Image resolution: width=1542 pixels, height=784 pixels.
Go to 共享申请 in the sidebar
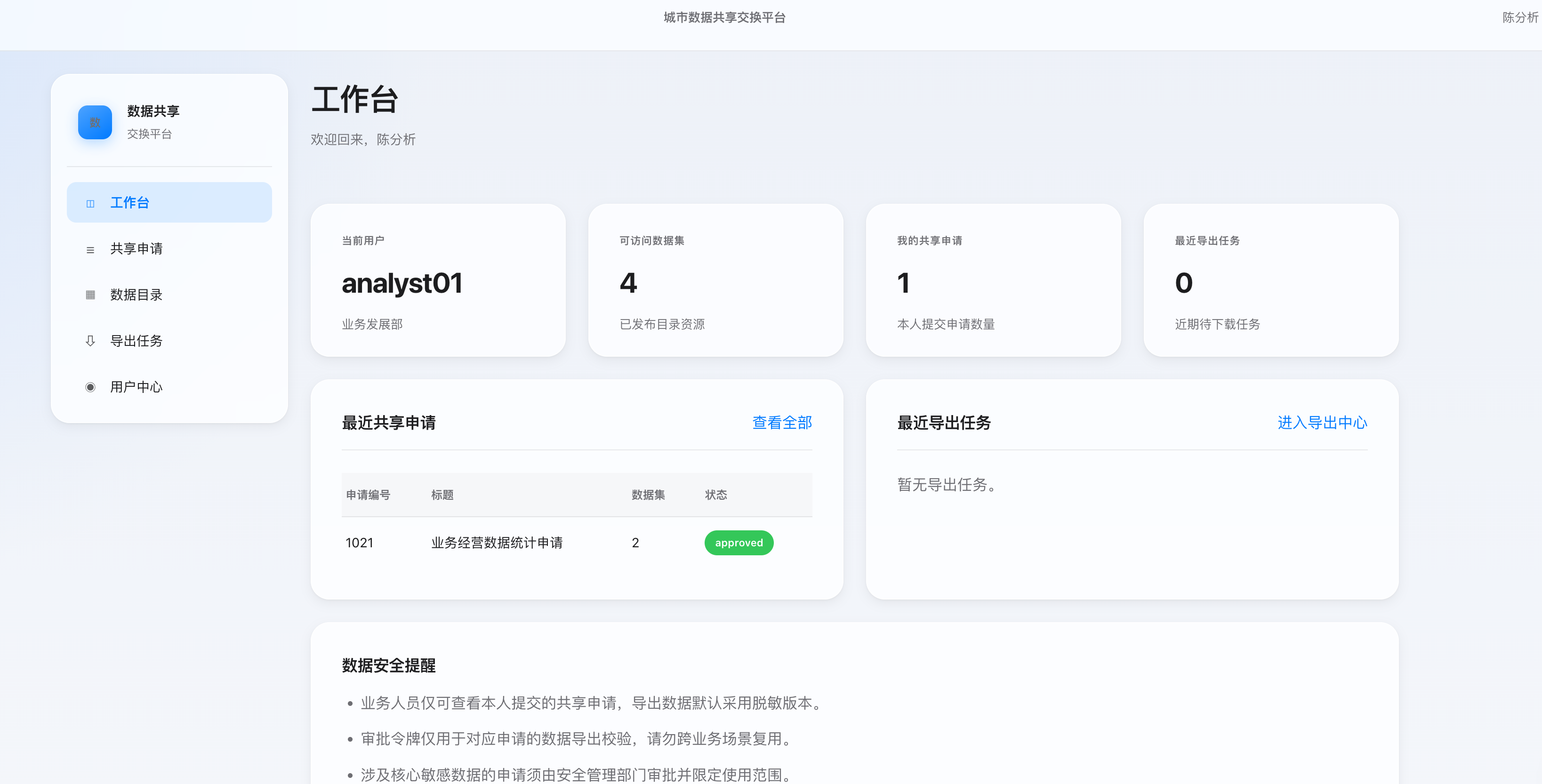169,248
